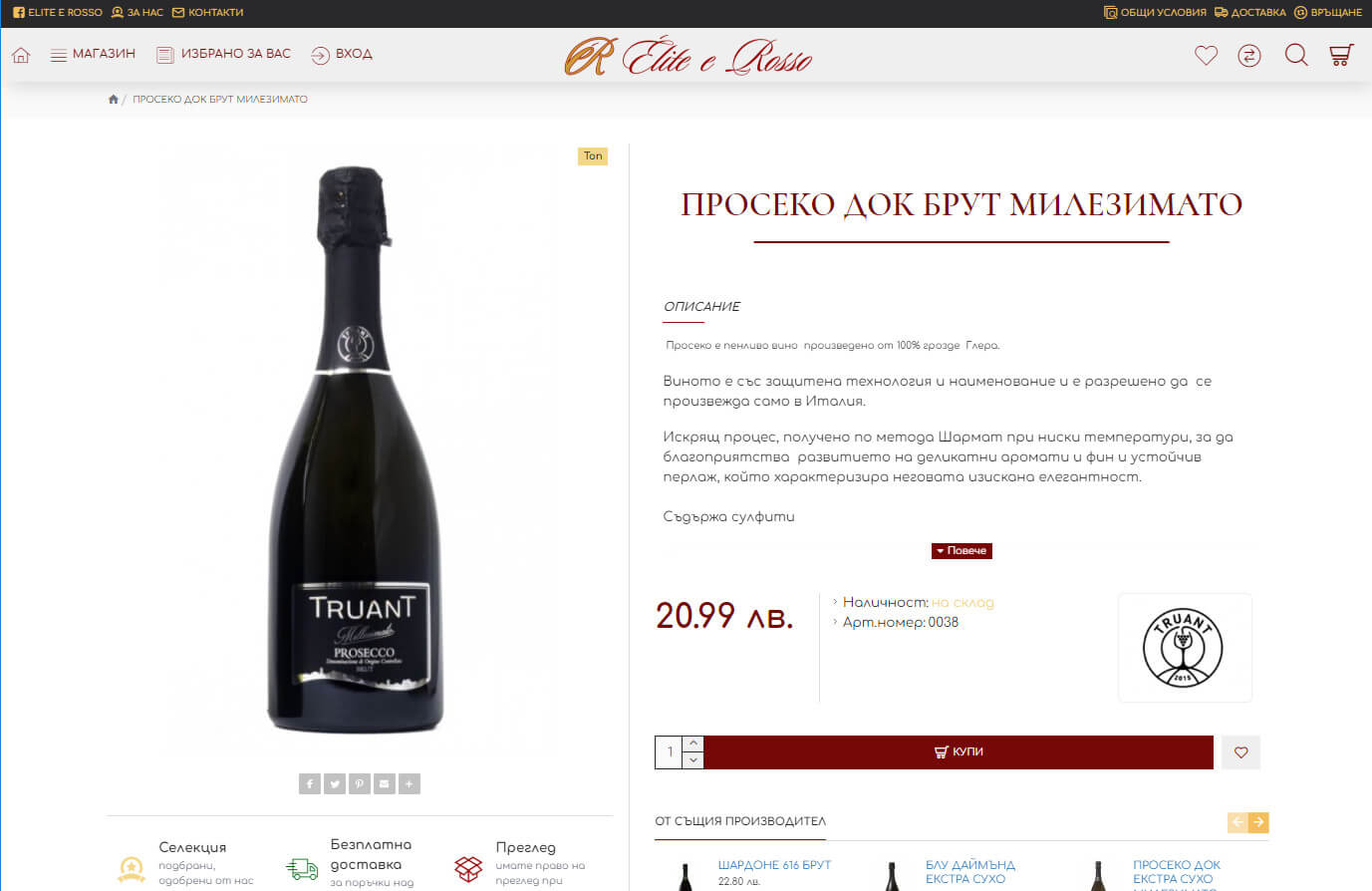Select the quantity input field
The image size is (1372, 891).
(670, 752)
